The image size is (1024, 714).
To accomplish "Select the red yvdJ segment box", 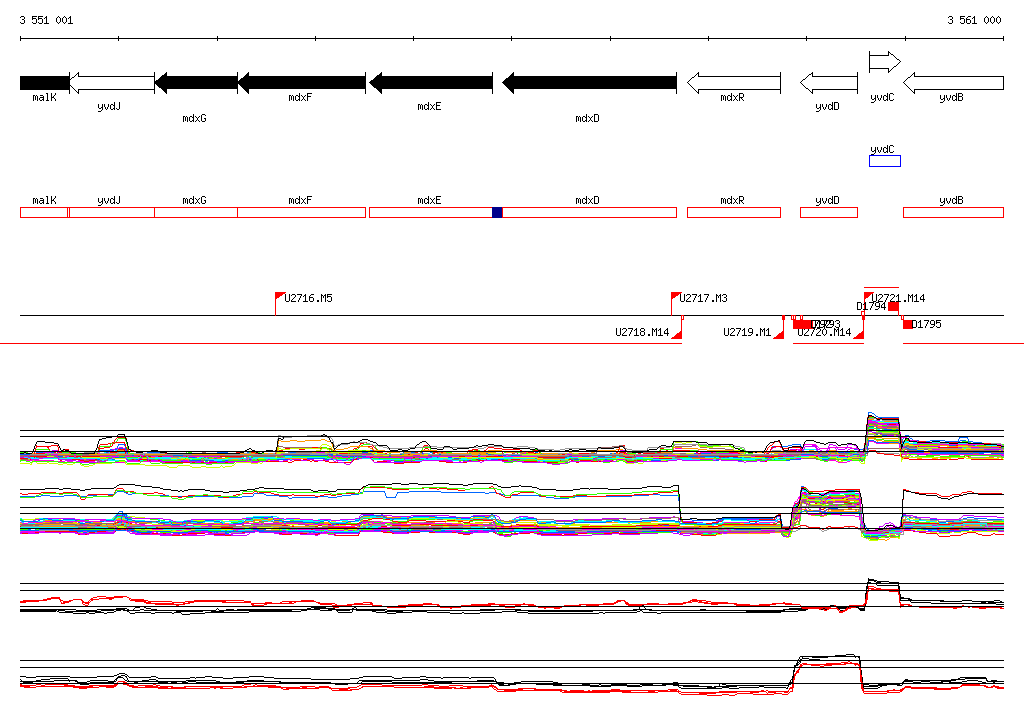I will coord(112,212).
